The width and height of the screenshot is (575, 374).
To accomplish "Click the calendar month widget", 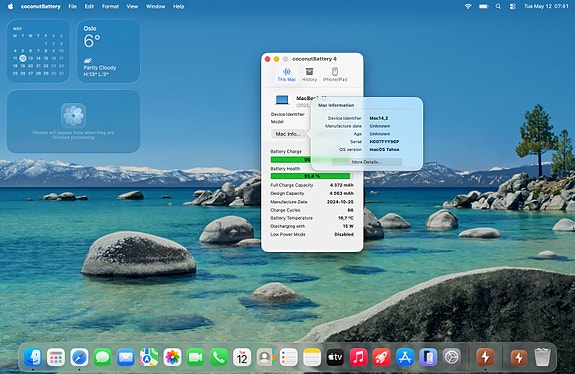I will pyautogui.click(x=38, y=51).
